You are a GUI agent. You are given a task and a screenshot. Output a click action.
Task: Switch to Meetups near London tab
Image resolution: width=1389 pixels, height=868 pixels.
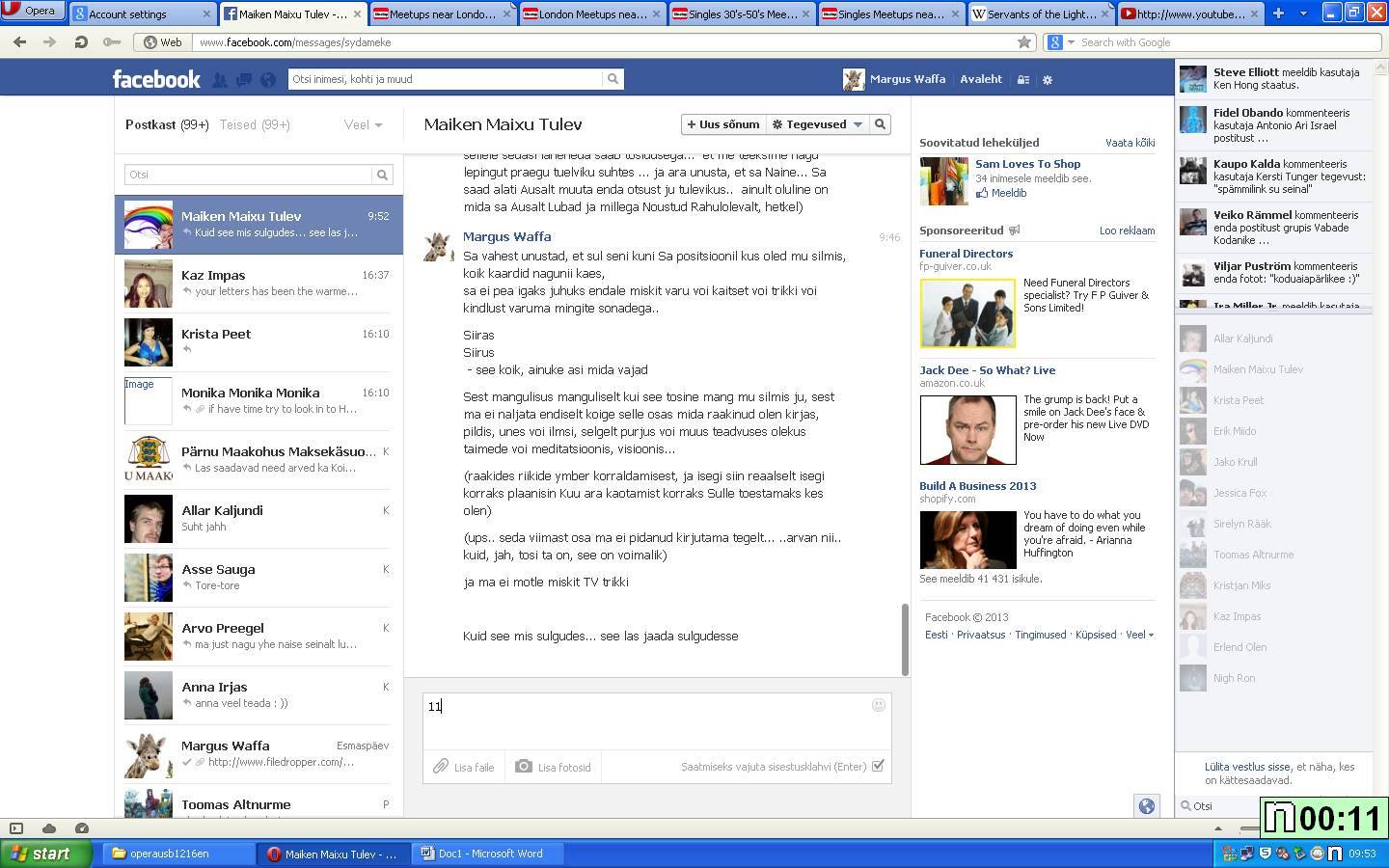(442, 14)
